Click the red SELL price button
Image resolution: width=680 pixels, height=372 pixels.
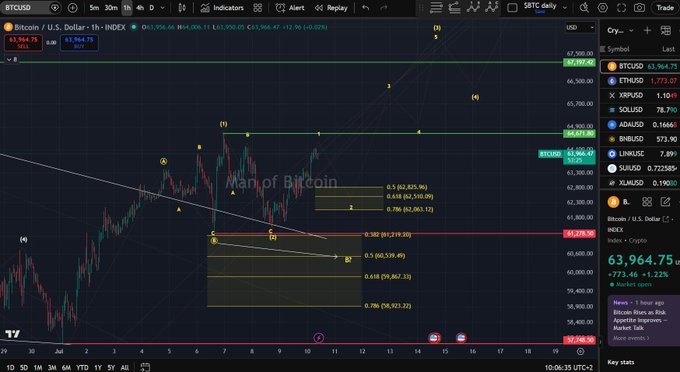point(23,42)
